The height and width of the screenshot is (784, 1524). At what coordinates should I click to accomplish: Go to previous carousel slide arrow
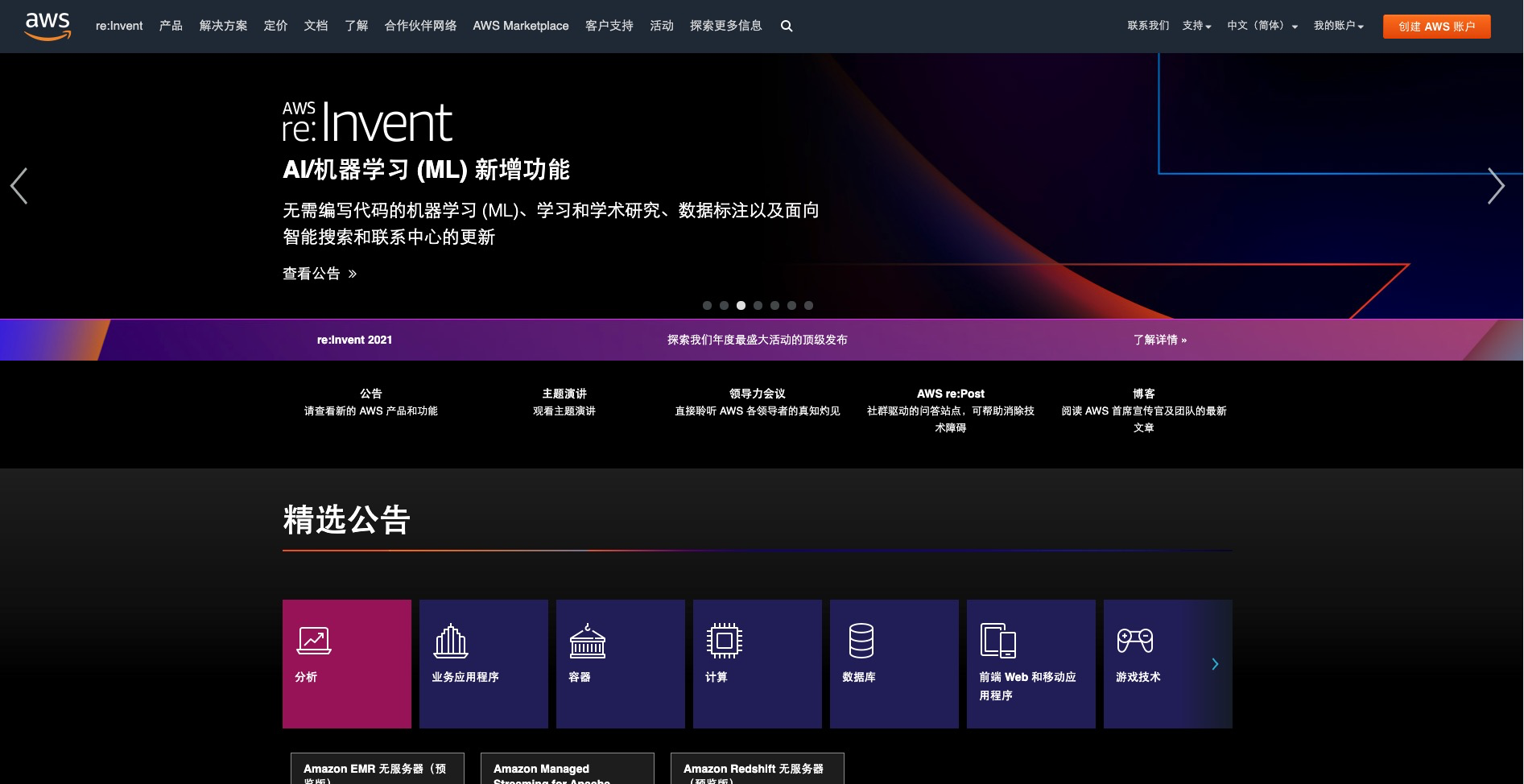point(19,186)
